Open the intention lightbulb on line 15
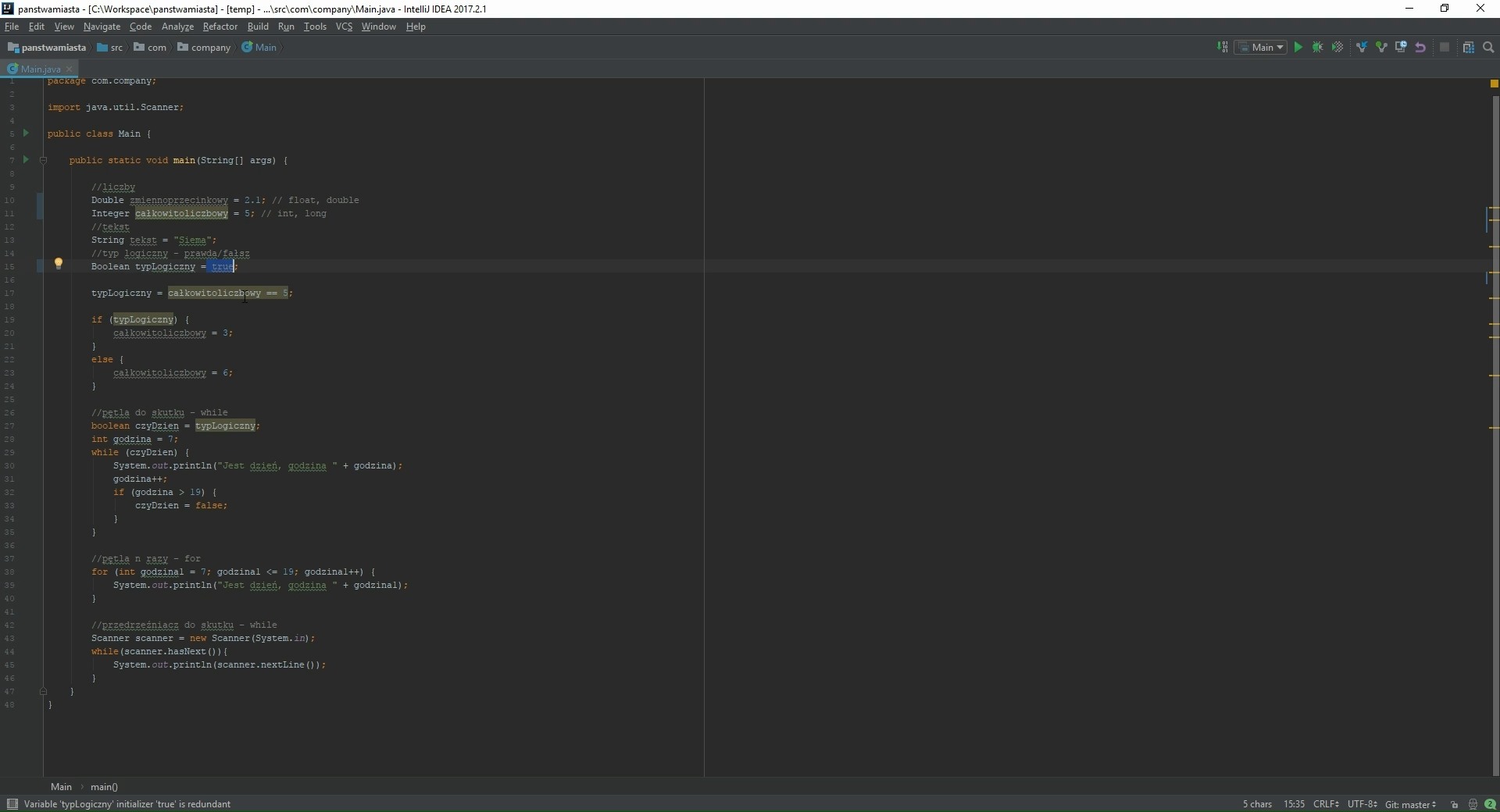The width and height of the screenshot is (1500, 812). (x=59, y=265)
